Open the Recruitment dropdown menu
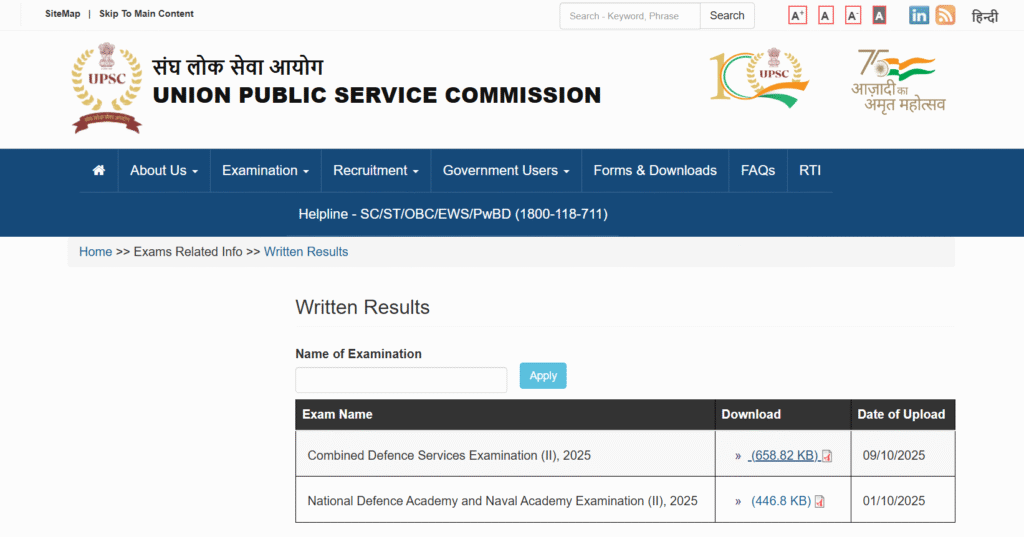This screenshot has height=537, width=1024. click(375, 171)
